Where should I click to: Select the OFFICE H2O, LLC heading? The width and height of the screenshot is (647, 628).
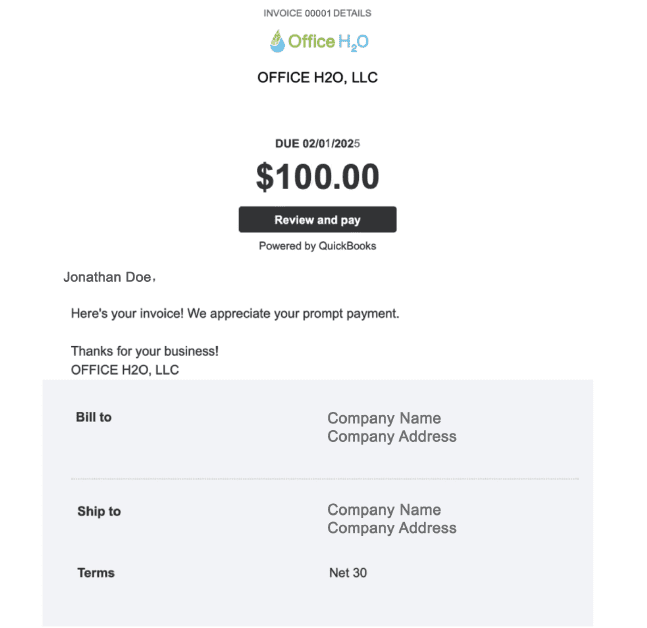coord(317,78)
